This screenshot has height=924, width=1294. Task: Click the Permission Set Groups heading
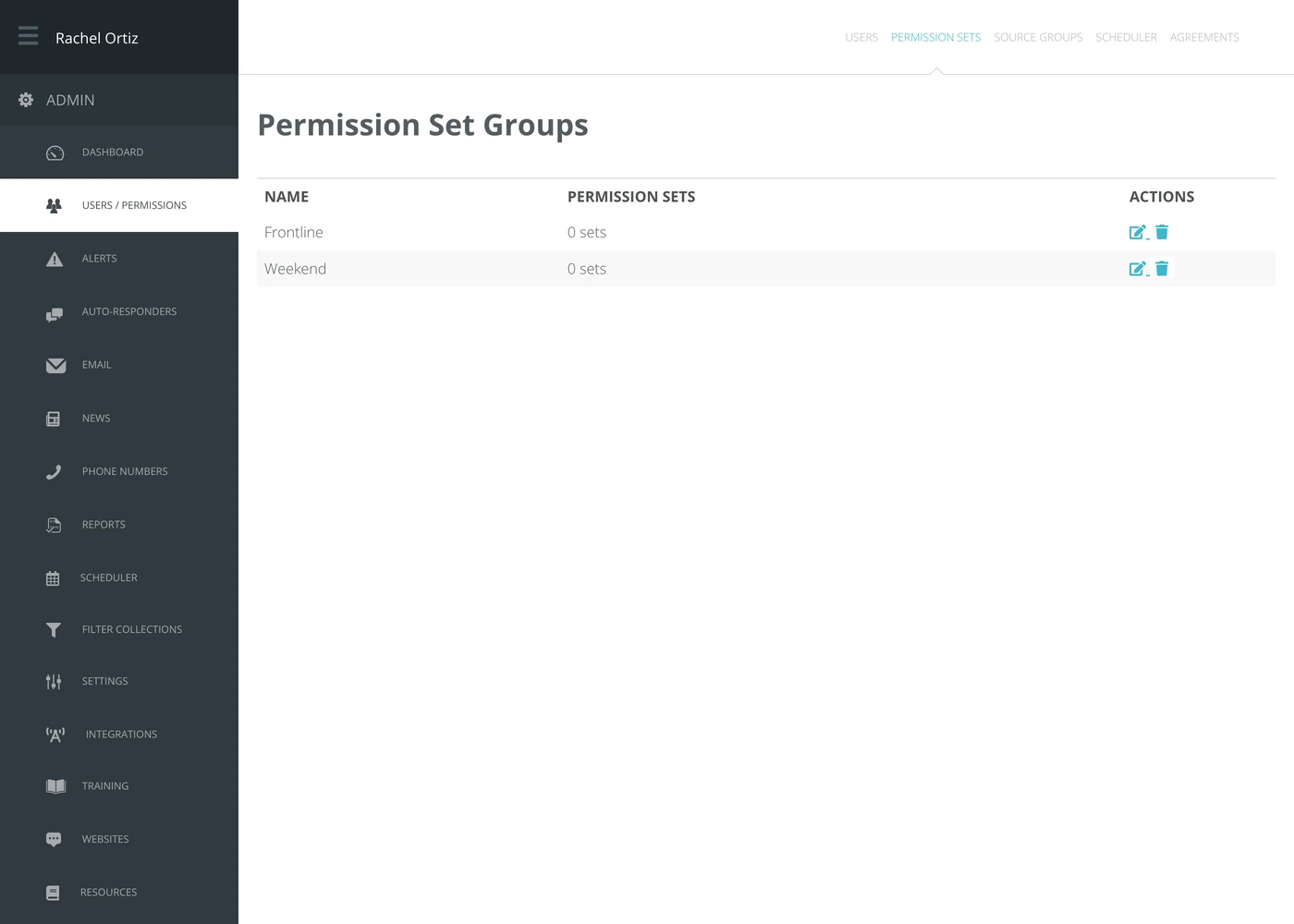[x=423, y=125]
